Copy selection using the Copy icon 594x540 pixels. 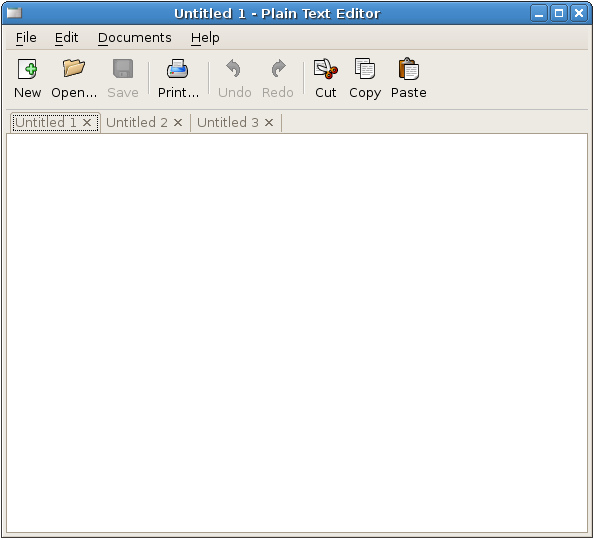click(365, 69)
